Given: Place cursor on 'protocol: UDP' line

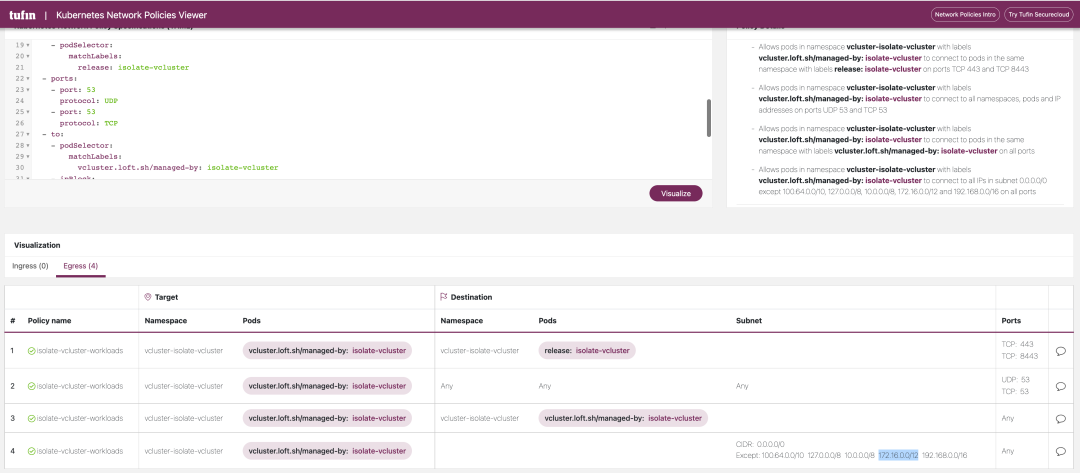Looking at the screenshot, I should point(89,101).
